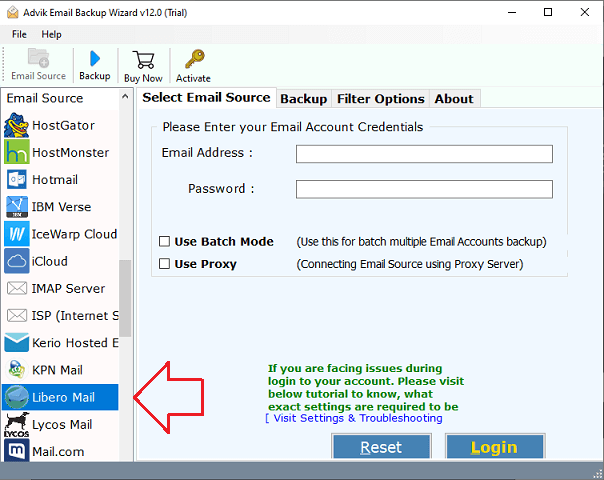Click the Buy Now shopping cart icon
Screen dimensions: 604x480
point(143,60)
